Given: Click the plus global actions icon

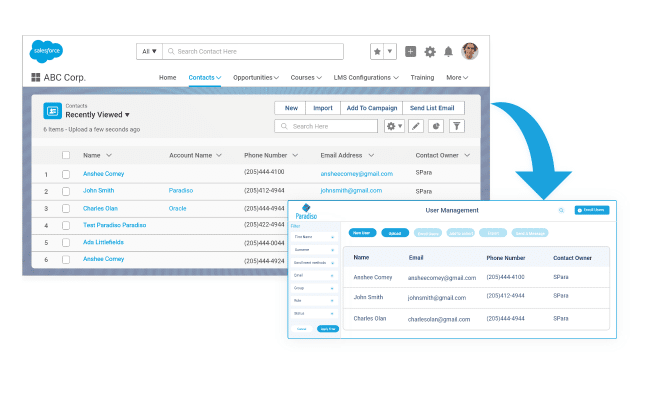Looking at the screenshot, I should pos(411,51).
